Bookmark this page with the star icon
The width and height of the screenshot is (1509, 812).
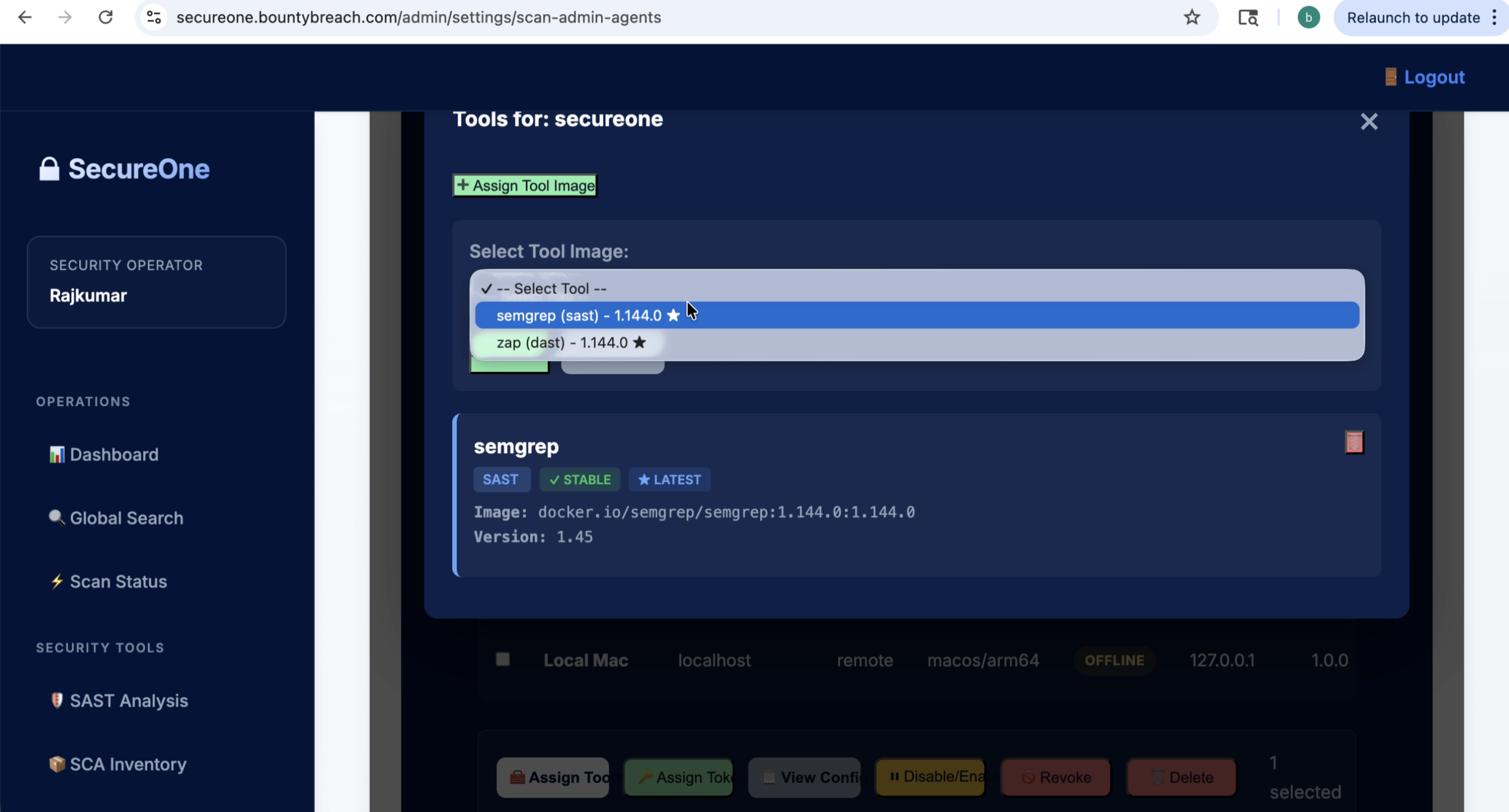click(1192, 17)
